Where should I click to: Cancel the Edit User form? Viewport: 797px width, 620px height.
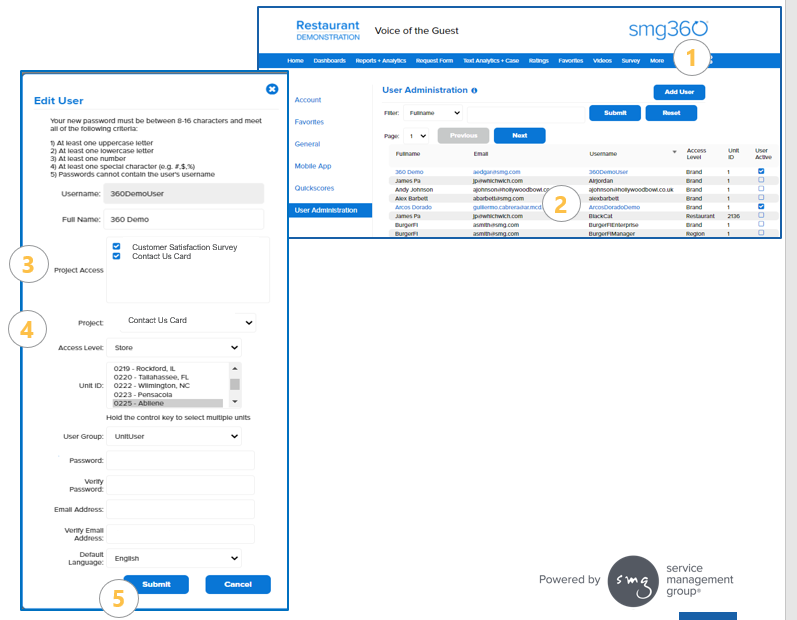click(237, 584)
